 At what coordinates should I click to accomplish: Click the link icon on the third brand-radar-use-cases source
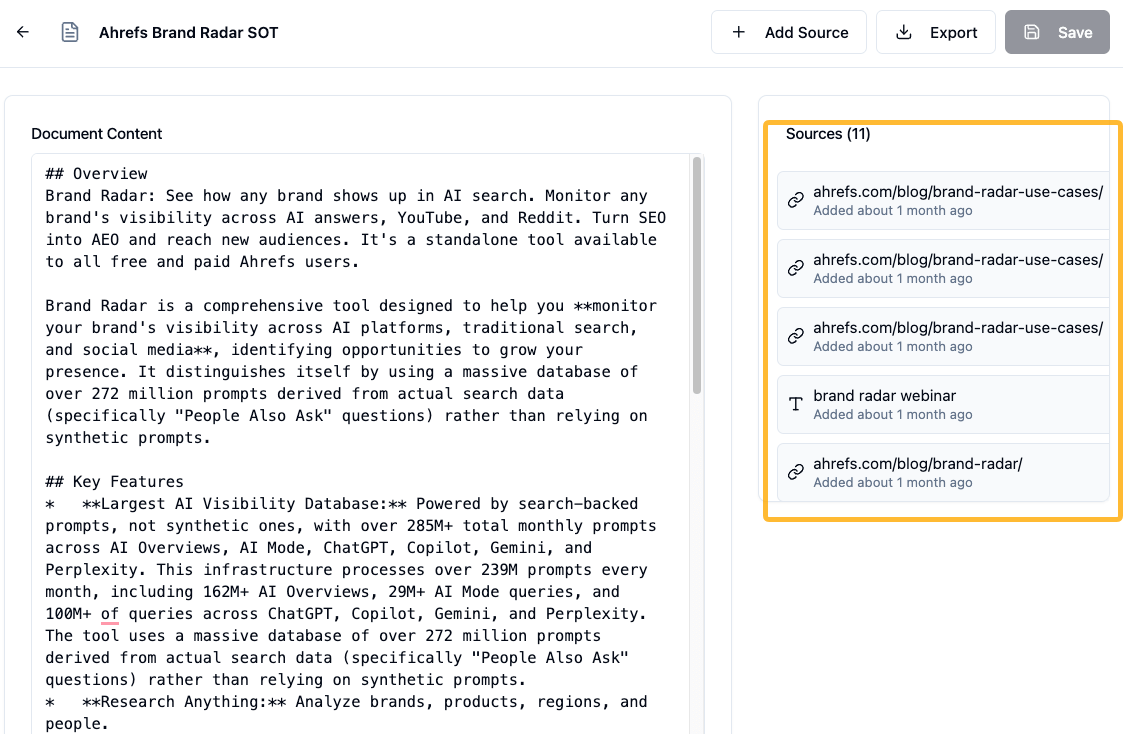[795, 336]
